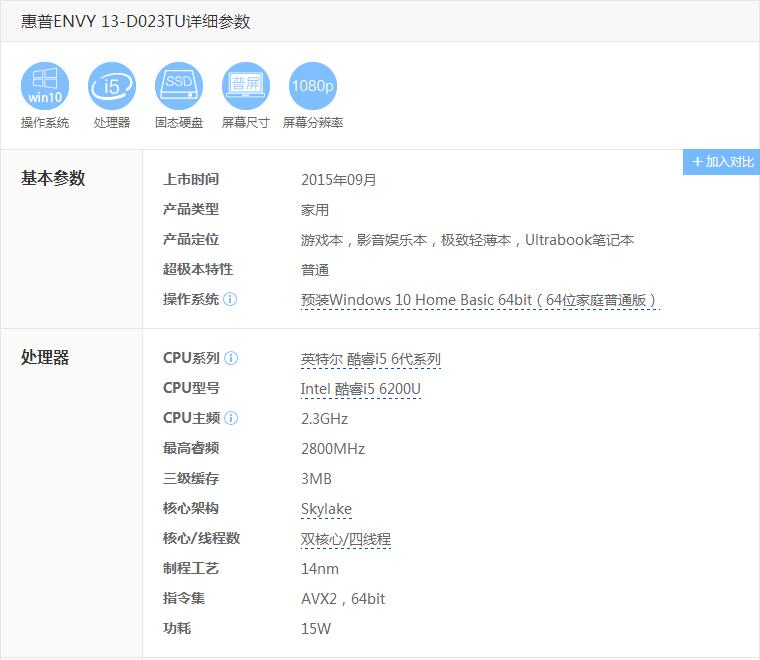Viewport: 760px width, 660px height.
Task: Open info icon next to CPU主频
Action: click(231, 418)
